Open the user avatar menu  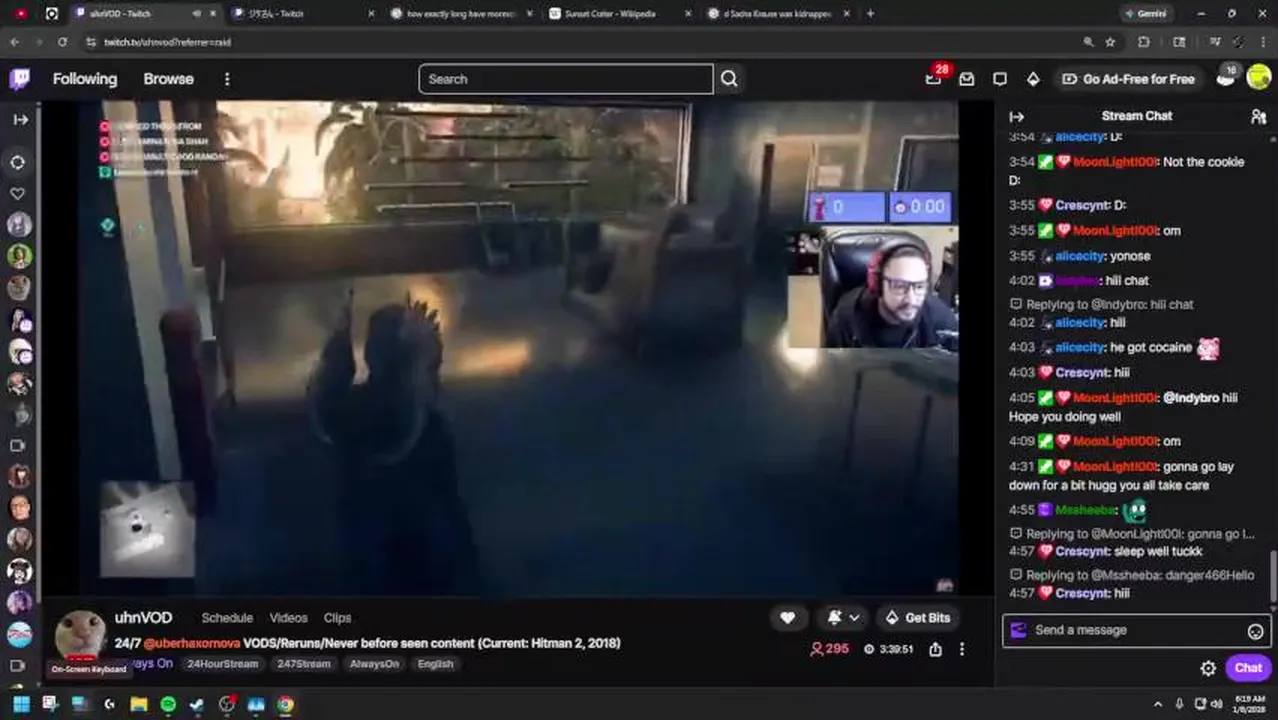click(x=1259, y=78)
